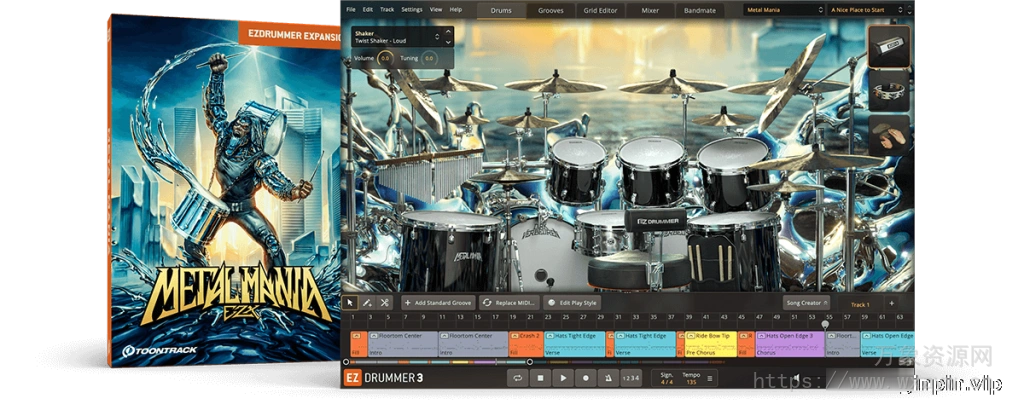
Task: Start playback with the Play button
Action: 563,377
